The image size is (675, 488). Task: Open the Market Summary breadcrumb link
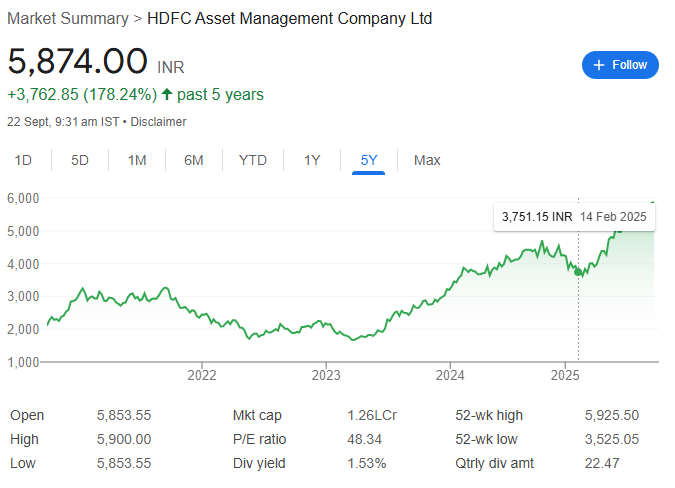[68, 19]
